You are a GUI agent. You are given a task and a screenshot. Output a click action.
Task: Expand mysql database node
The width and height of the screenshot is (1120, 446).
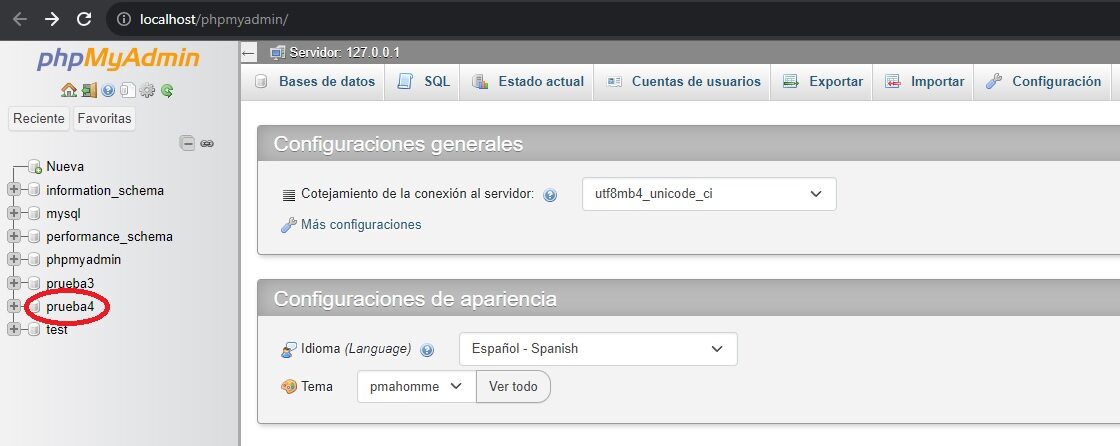pyautogui.click(x=14, y=213)
